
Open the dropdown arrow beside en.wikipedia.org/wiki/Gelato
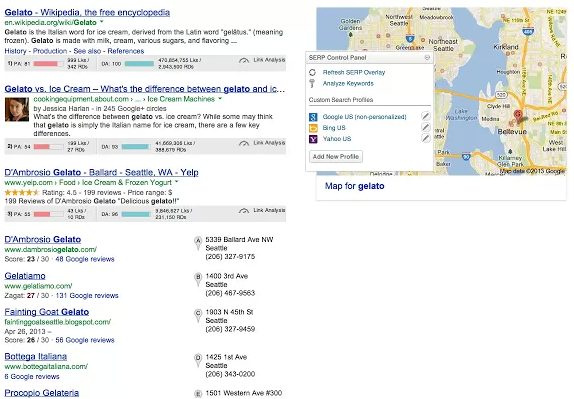point(102,22)
